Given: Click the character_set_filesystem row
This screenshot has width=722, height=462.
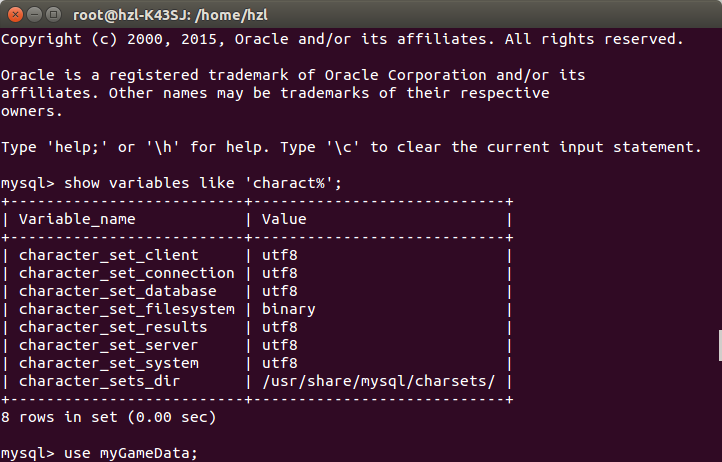Looking at the screenshot, I should [257, 310].
